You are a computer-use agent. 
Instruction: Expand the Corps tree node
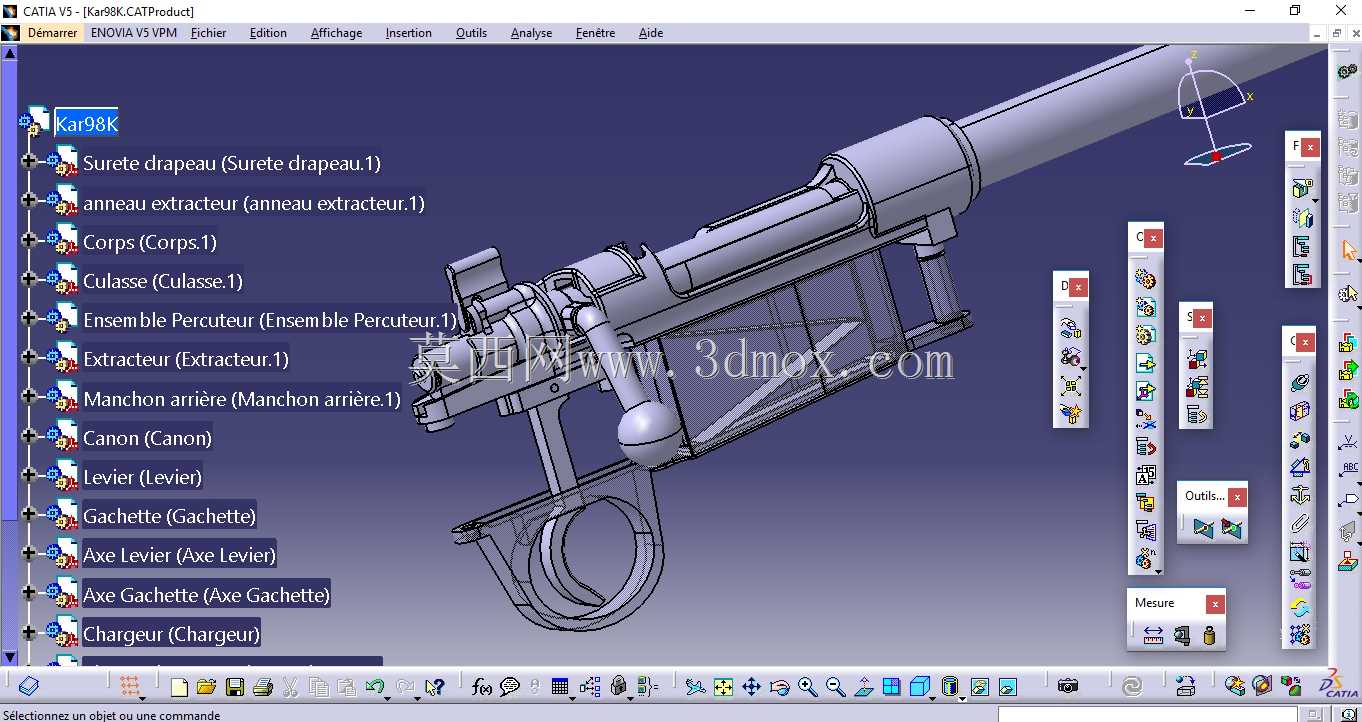click(x=29, y=240)
